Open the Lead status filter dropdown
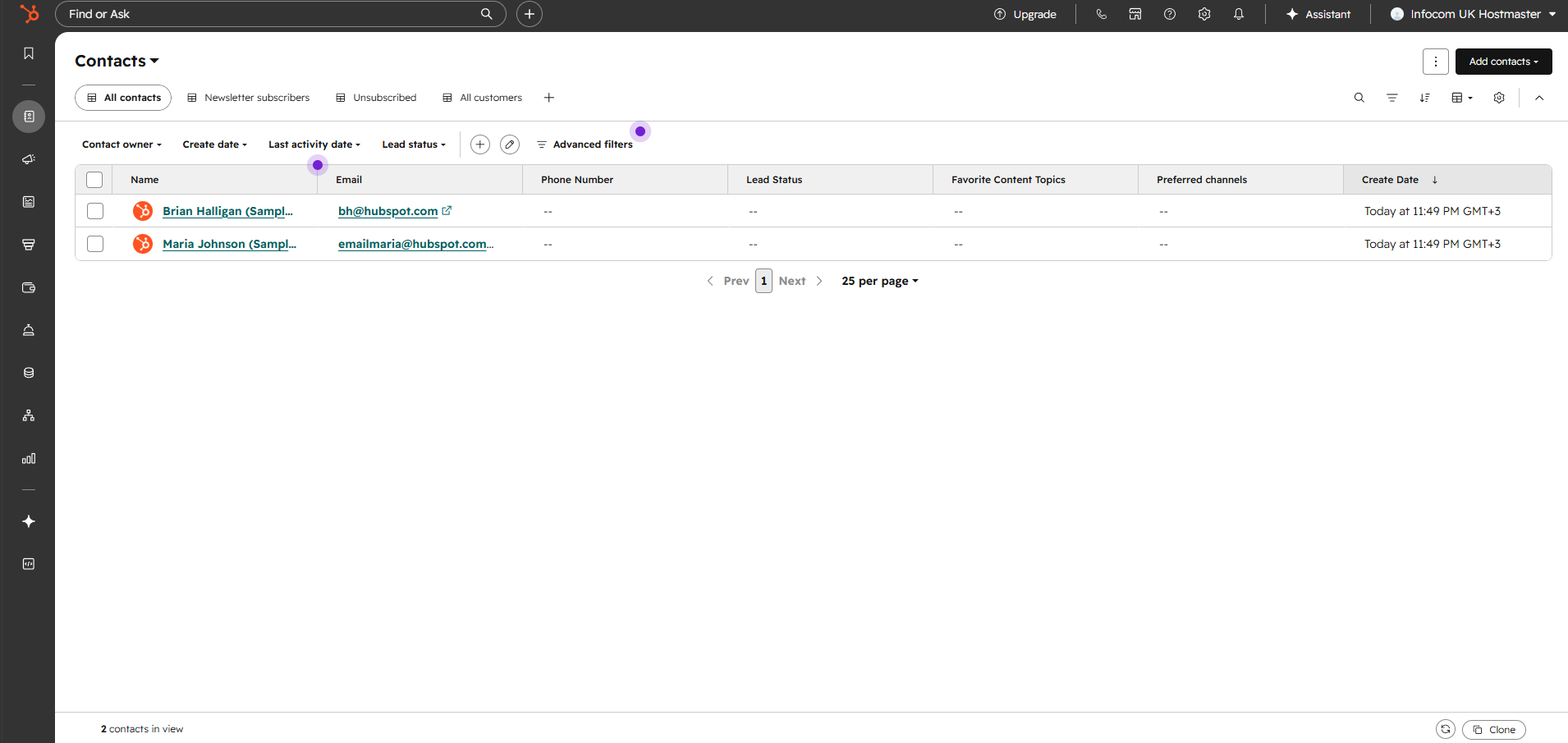 [x=414, y=144]
